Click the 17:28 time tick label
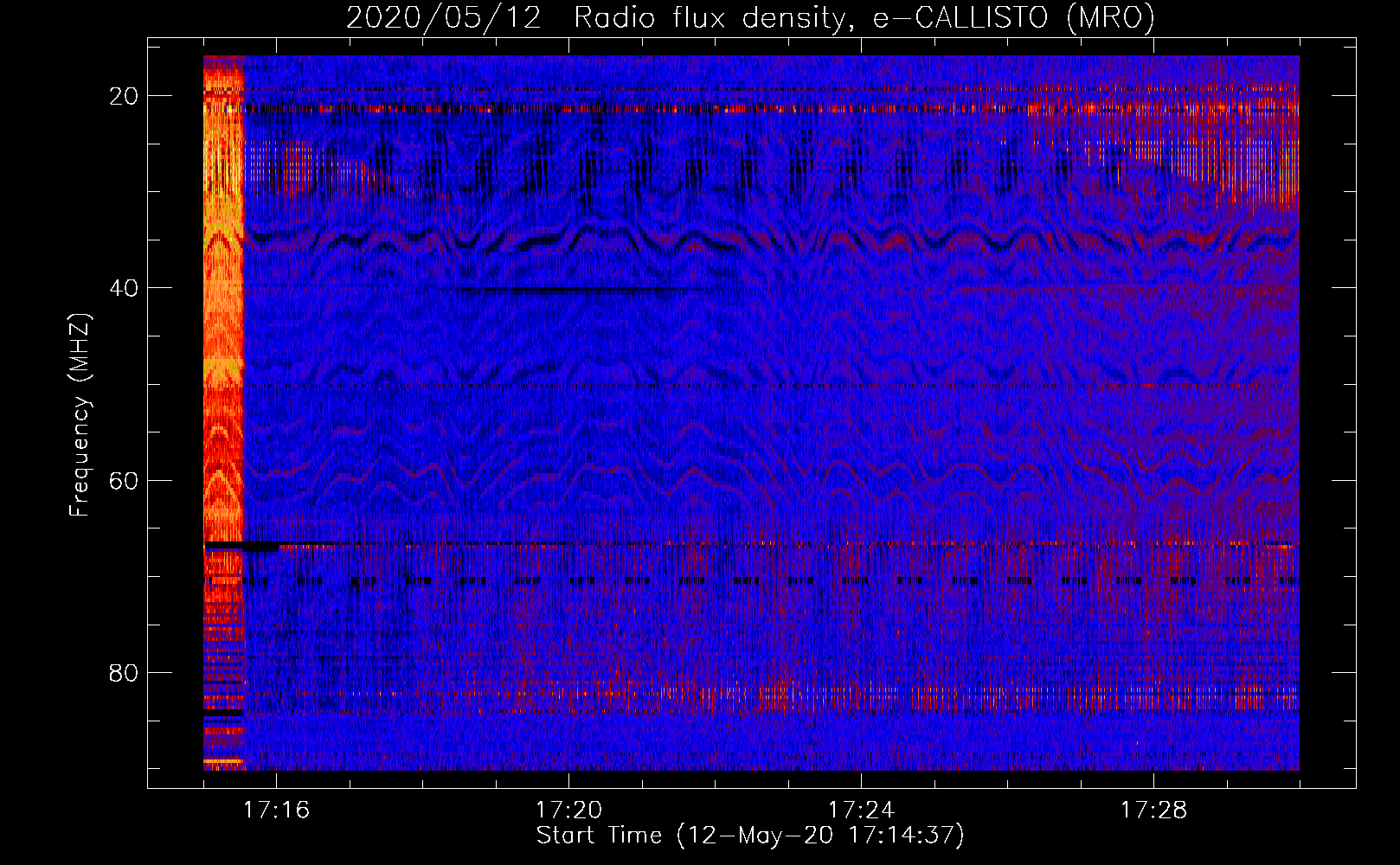Viewport: 1400px width, 865px height. (1153, 811)
